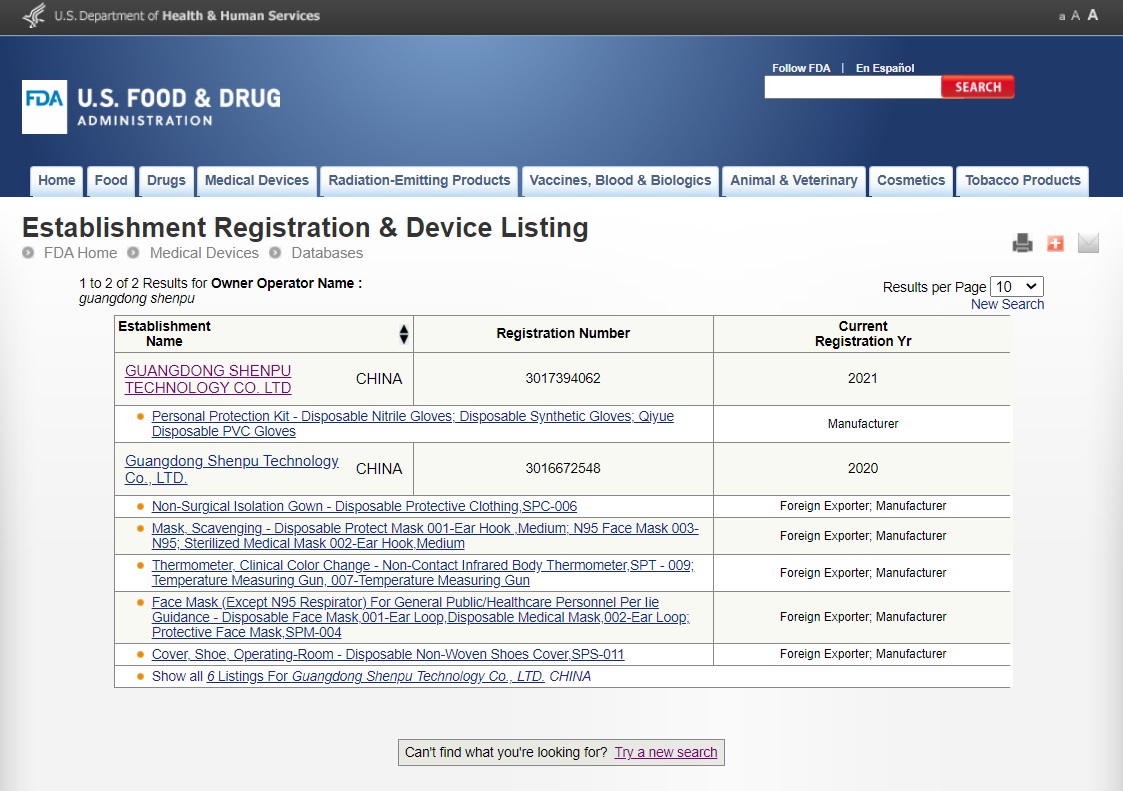
Task: Click U.S. Department of Health & Human Services text
Action: (x=187, y=16)
